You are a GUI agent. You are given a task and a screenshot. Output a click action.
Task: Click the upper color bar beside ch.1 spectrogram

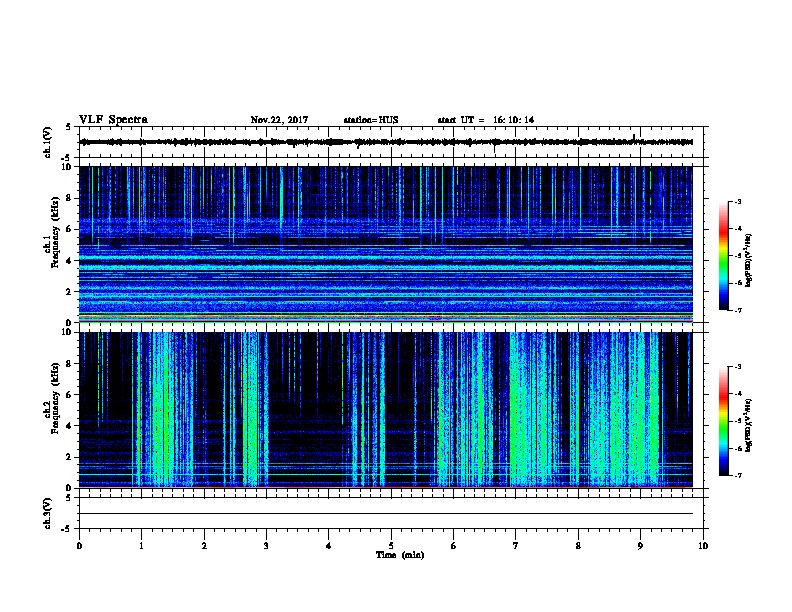723,256
